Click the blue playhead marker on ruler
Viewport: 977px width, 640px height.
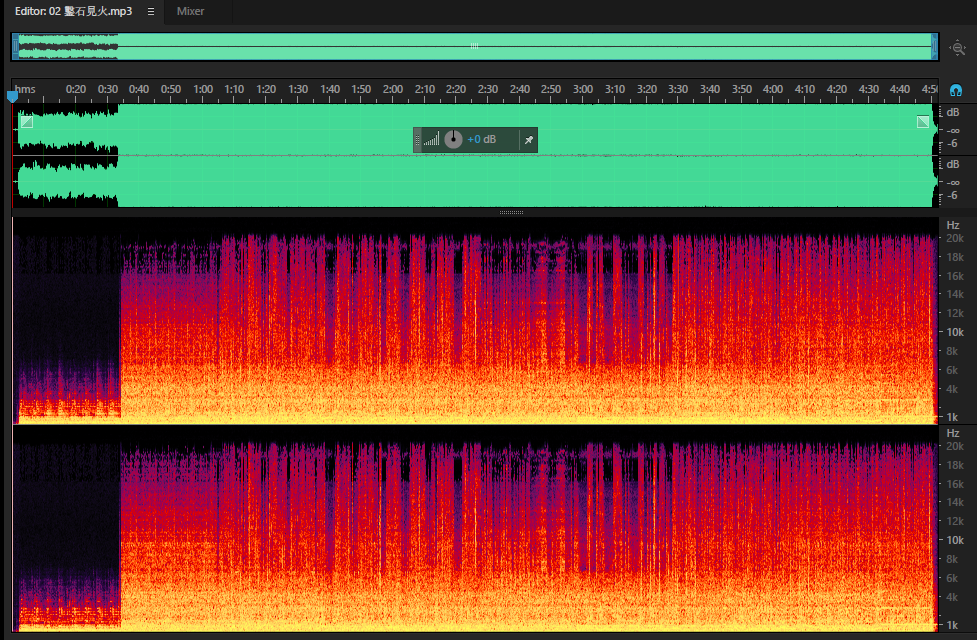tap(12, 97)
